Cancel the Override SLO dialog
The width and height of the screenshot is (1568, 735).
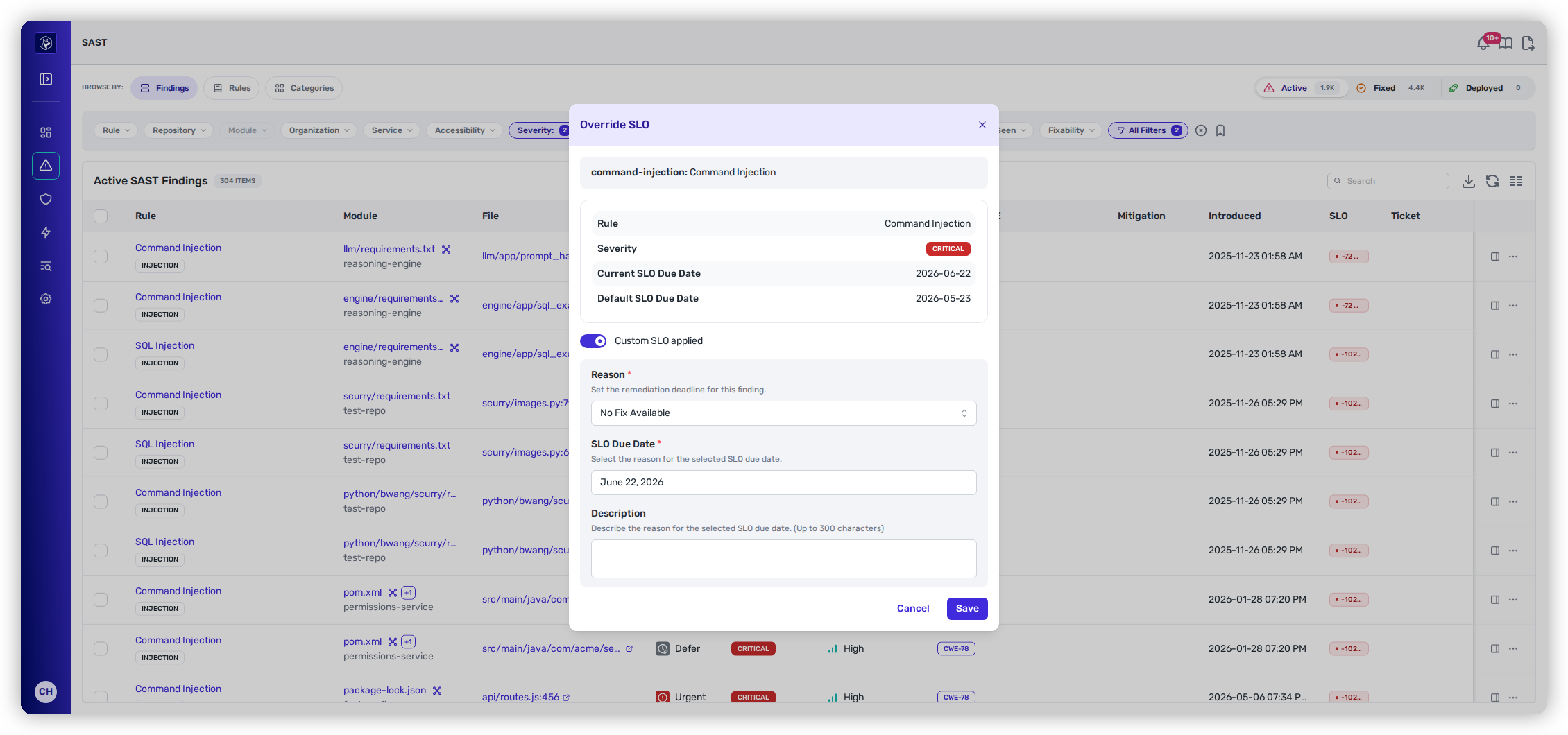pyautogui.click(x=913, y=609)
